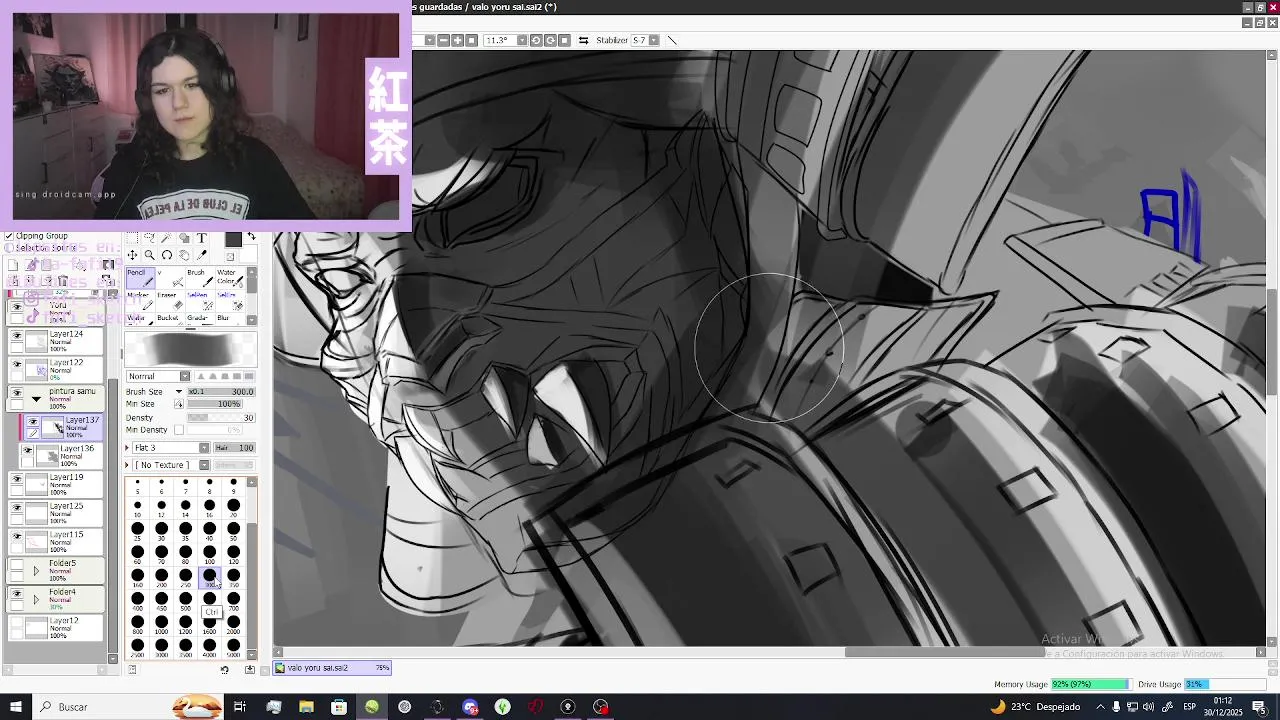
Task: Select brush size 20 preset
Action: tap(233, 506)
